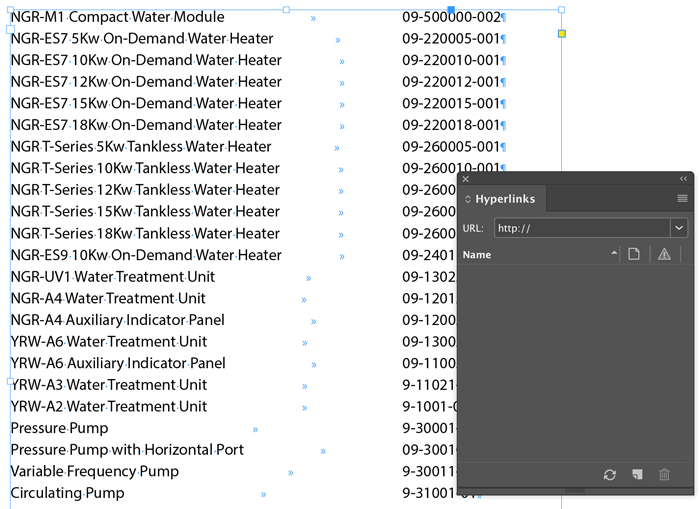Create a new hyperlink

pos(638,474)
